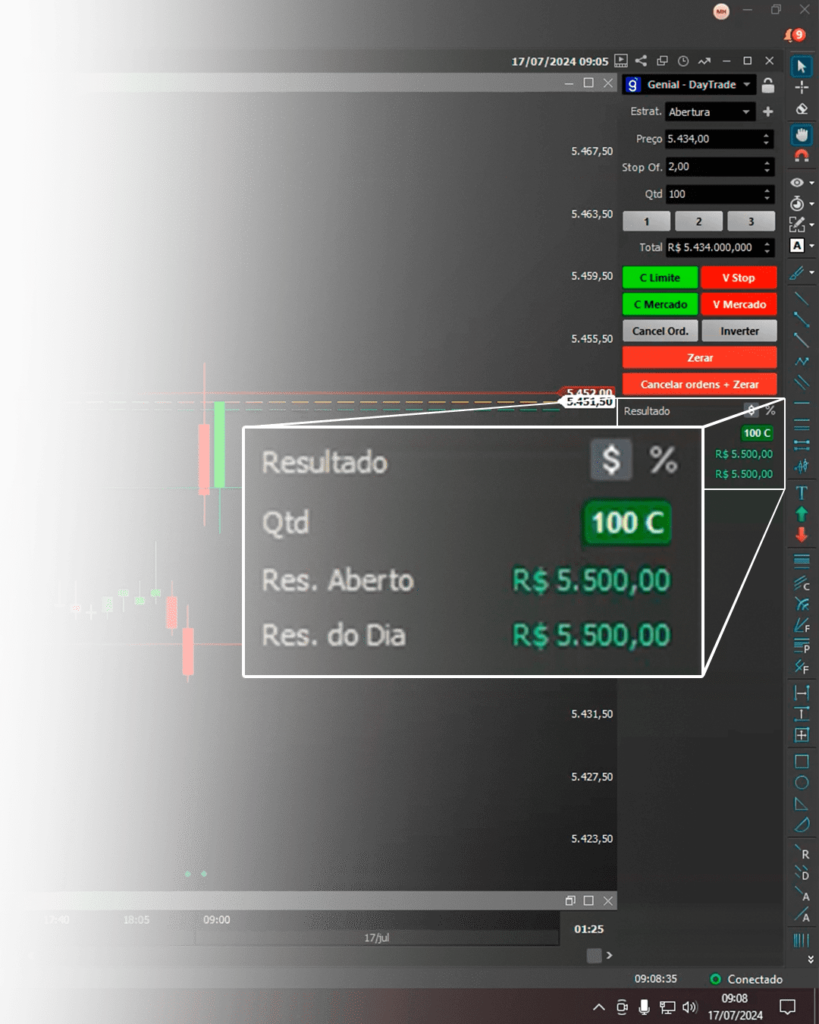Click the Preço spinner arrows
Screen dimensions: 819x1024
click(x=767, y=139)
